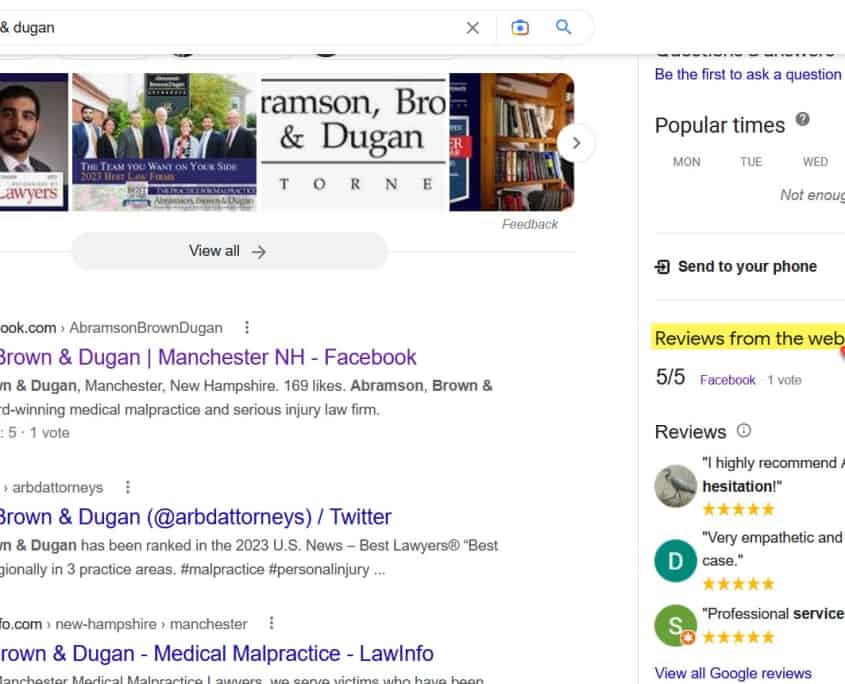Viewport: 845px width, 684px height.
Task: Advance the image carousel with right chevron
Action: (x=576, y=143)
